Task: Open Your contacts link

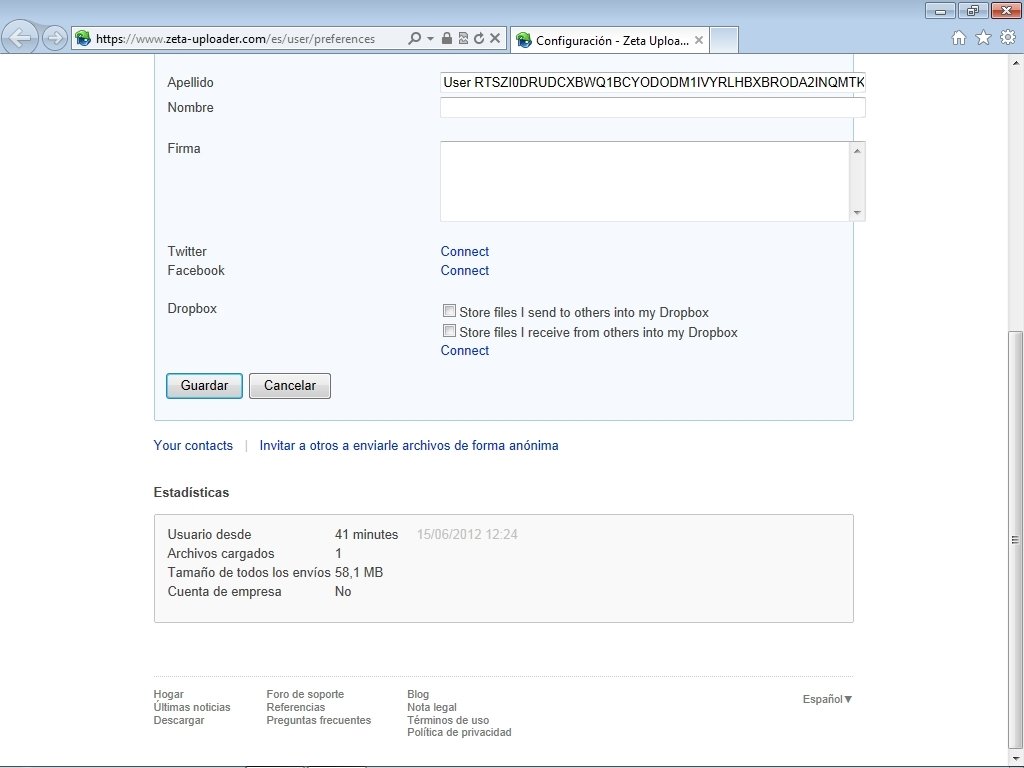Action: tap(193, 445)
